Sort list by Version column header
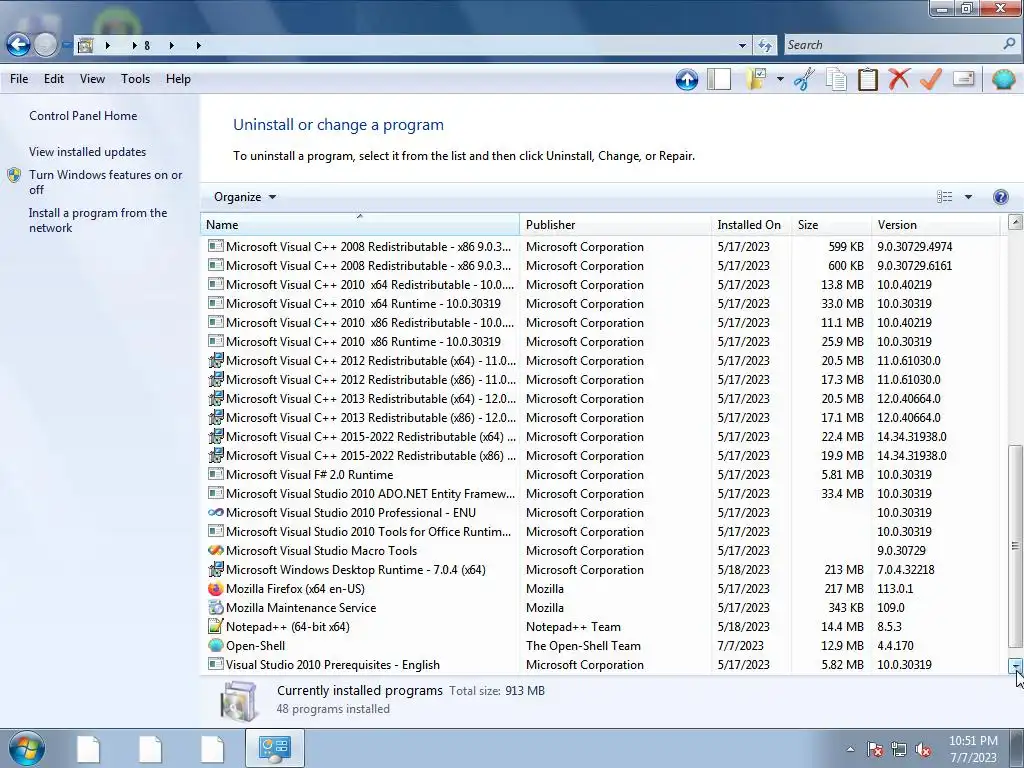The height and width of the screenshot is (768, 1024). pos(935,225)
